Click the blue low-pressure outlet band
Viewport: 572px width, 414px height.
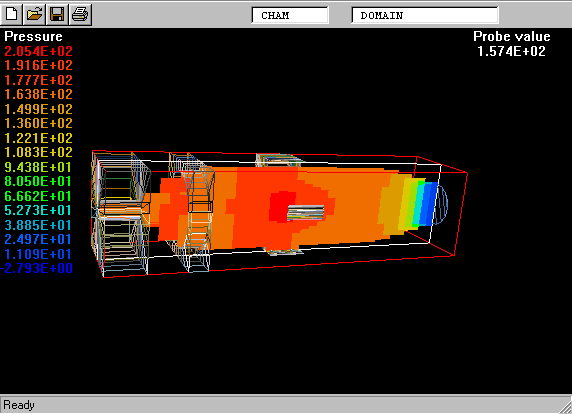[428, 203]
